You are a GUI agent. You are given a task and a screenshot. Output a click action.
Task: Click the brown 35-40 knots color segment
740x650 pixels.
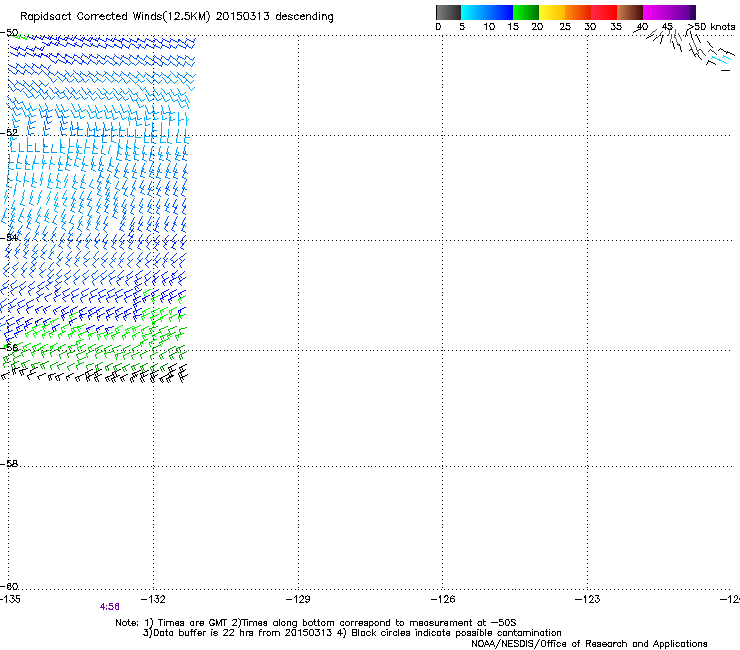[x=630, y=12]
